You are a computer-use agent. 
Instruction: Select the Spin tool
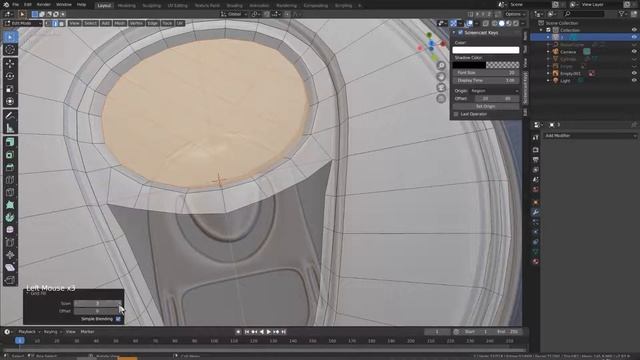[10, 218]
